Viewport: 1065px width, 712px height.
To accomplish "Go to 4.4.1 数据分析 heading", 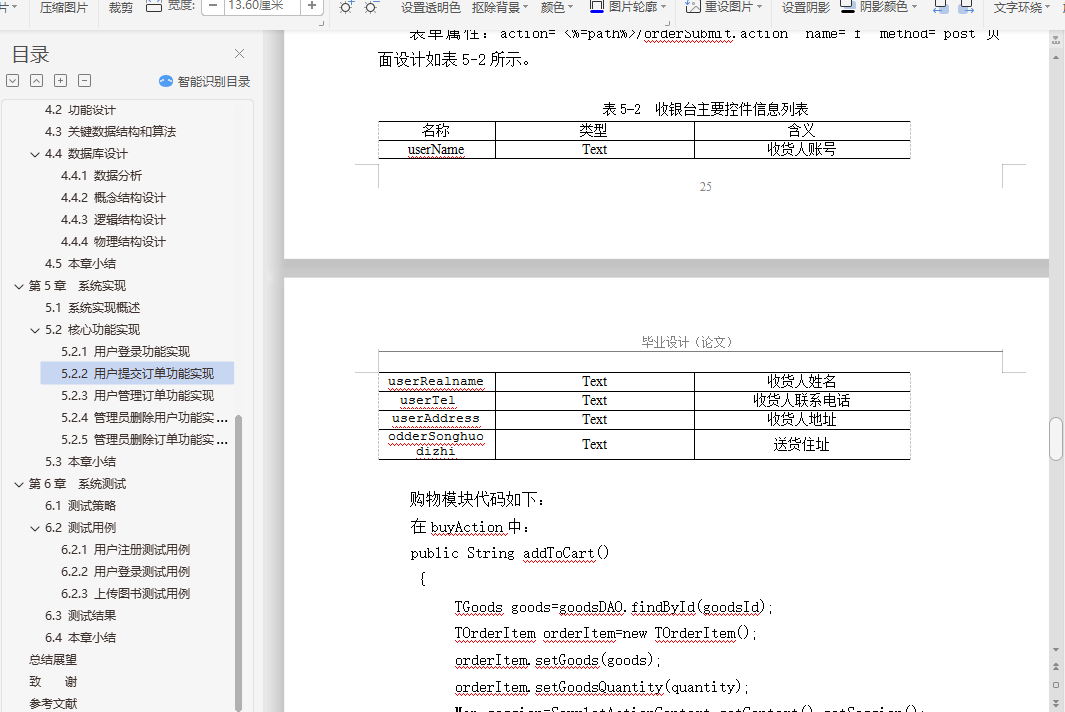I will [101, 176].
